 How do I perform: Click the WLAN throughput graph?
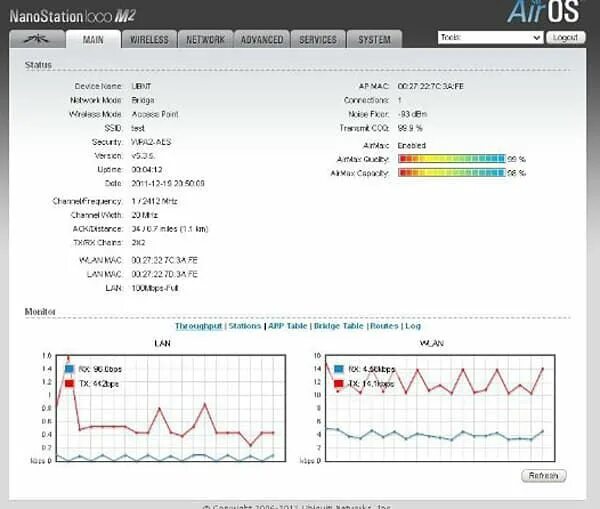click(x=440, y=408)
